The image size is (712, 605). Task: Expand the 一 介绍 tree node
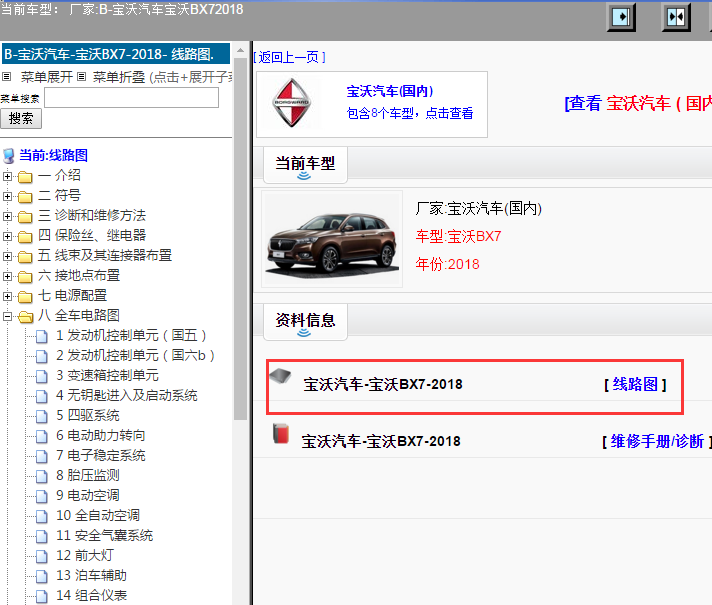(7, 176)
